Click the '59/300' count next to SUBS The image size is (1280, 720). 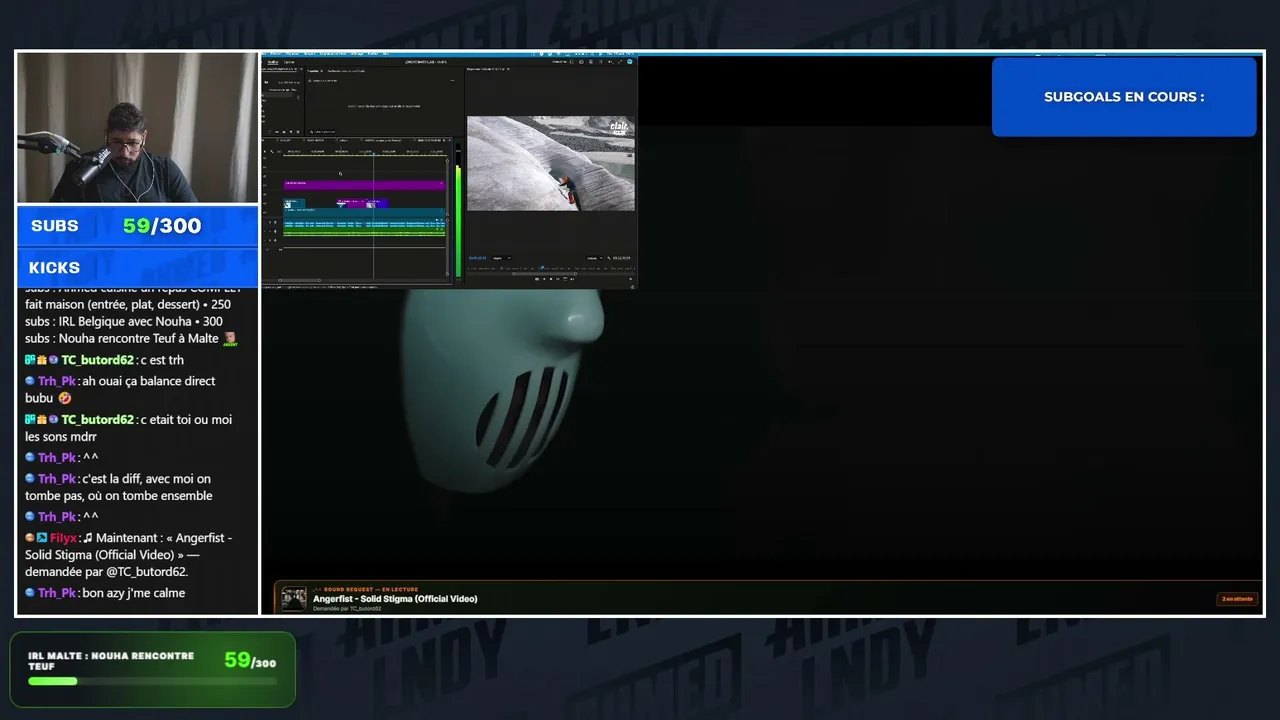click(x=162, y=226)
